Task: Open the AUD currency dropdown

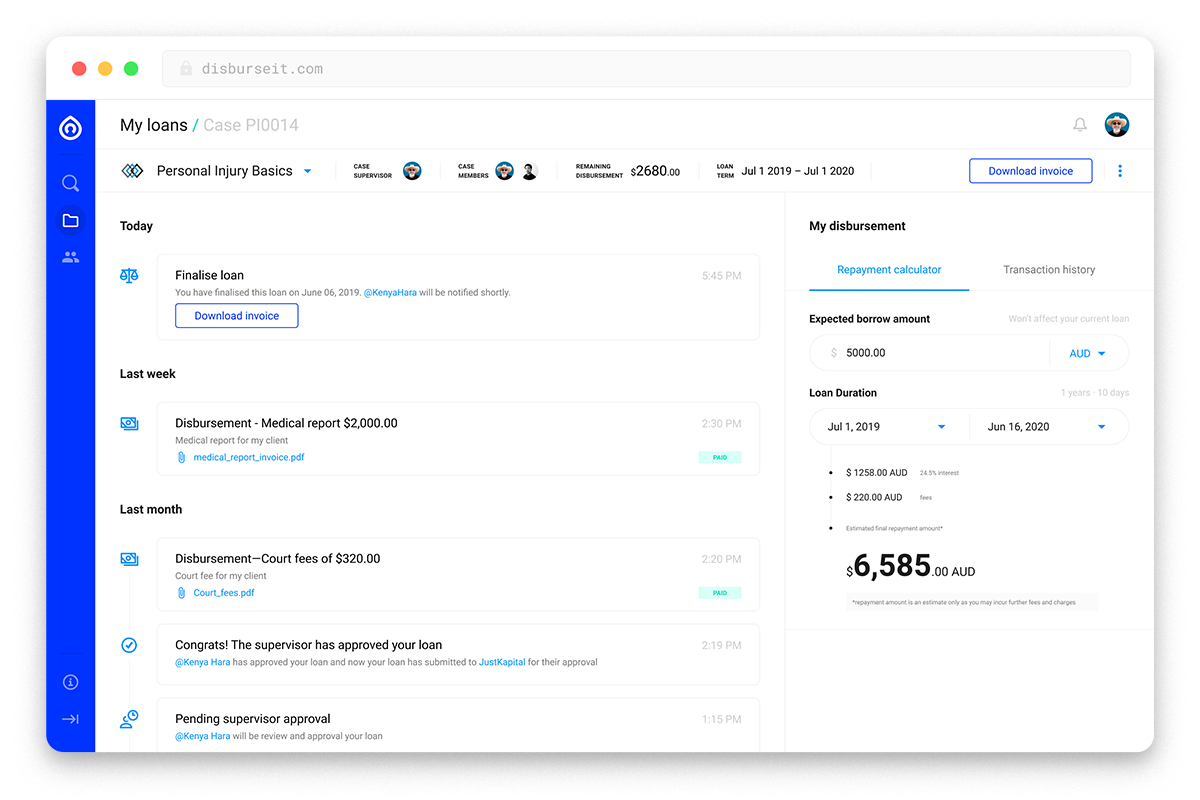Action: pos(1087,353)
